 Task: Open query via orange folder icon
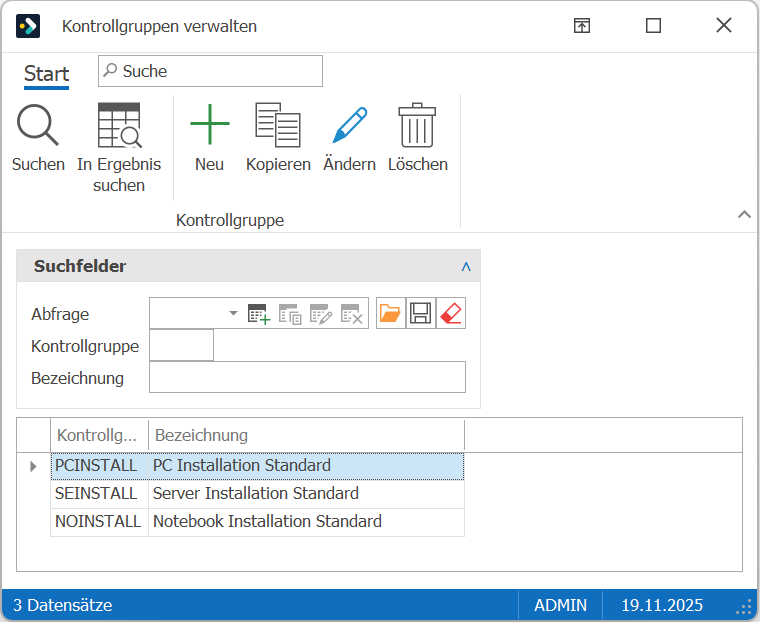coord(391,313)
